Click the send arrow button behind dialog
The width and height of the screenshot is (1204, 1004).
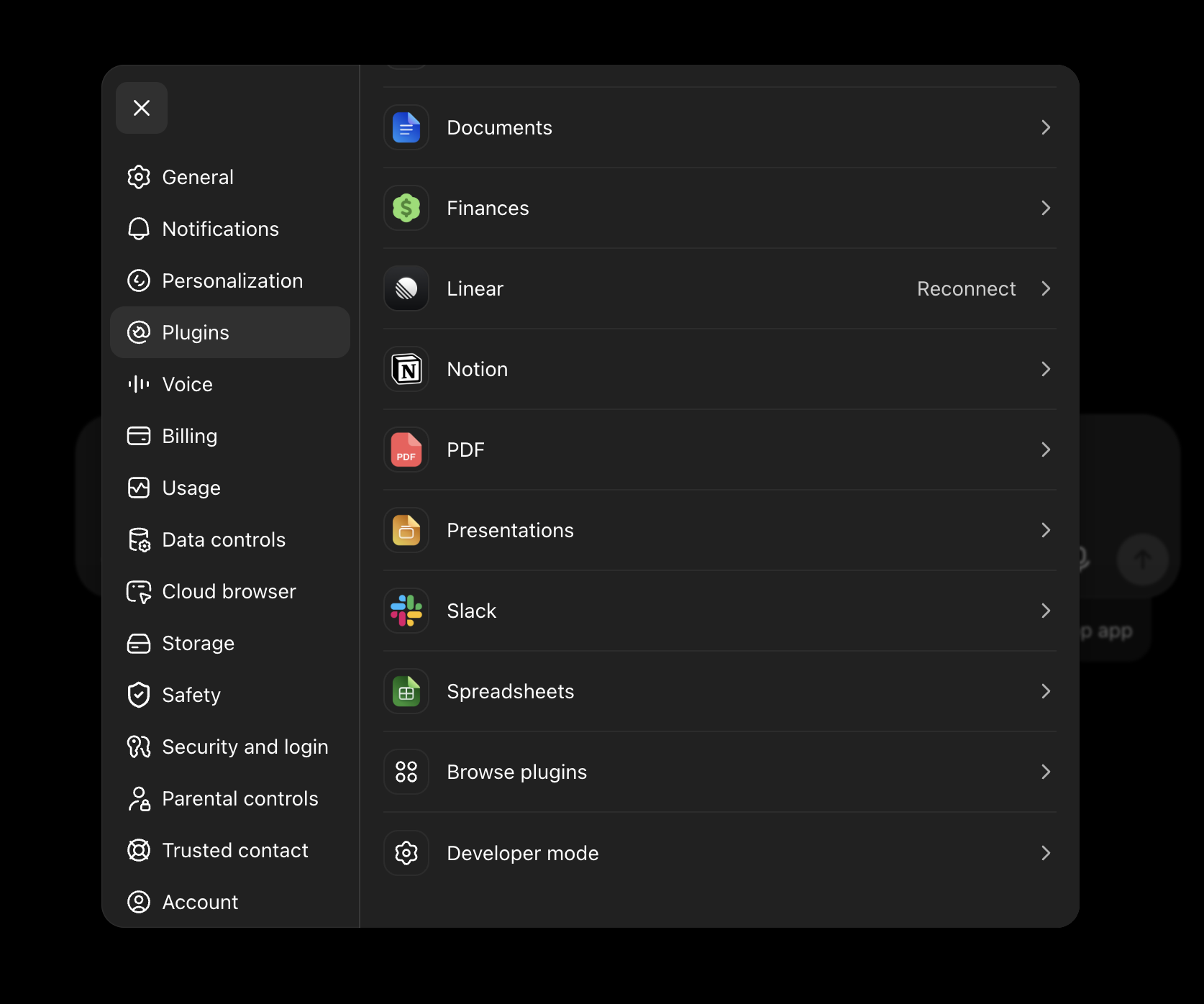[1142, 559]
